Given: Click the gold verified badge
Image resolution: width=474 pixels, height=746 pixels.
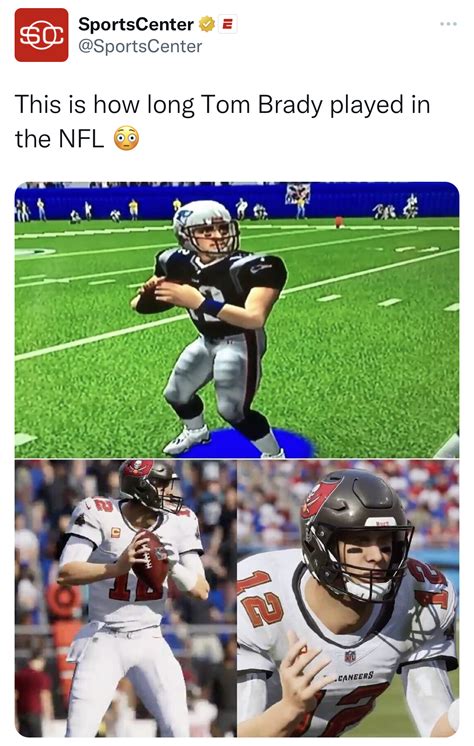Looking at the screenshot, I should (206, 24).
